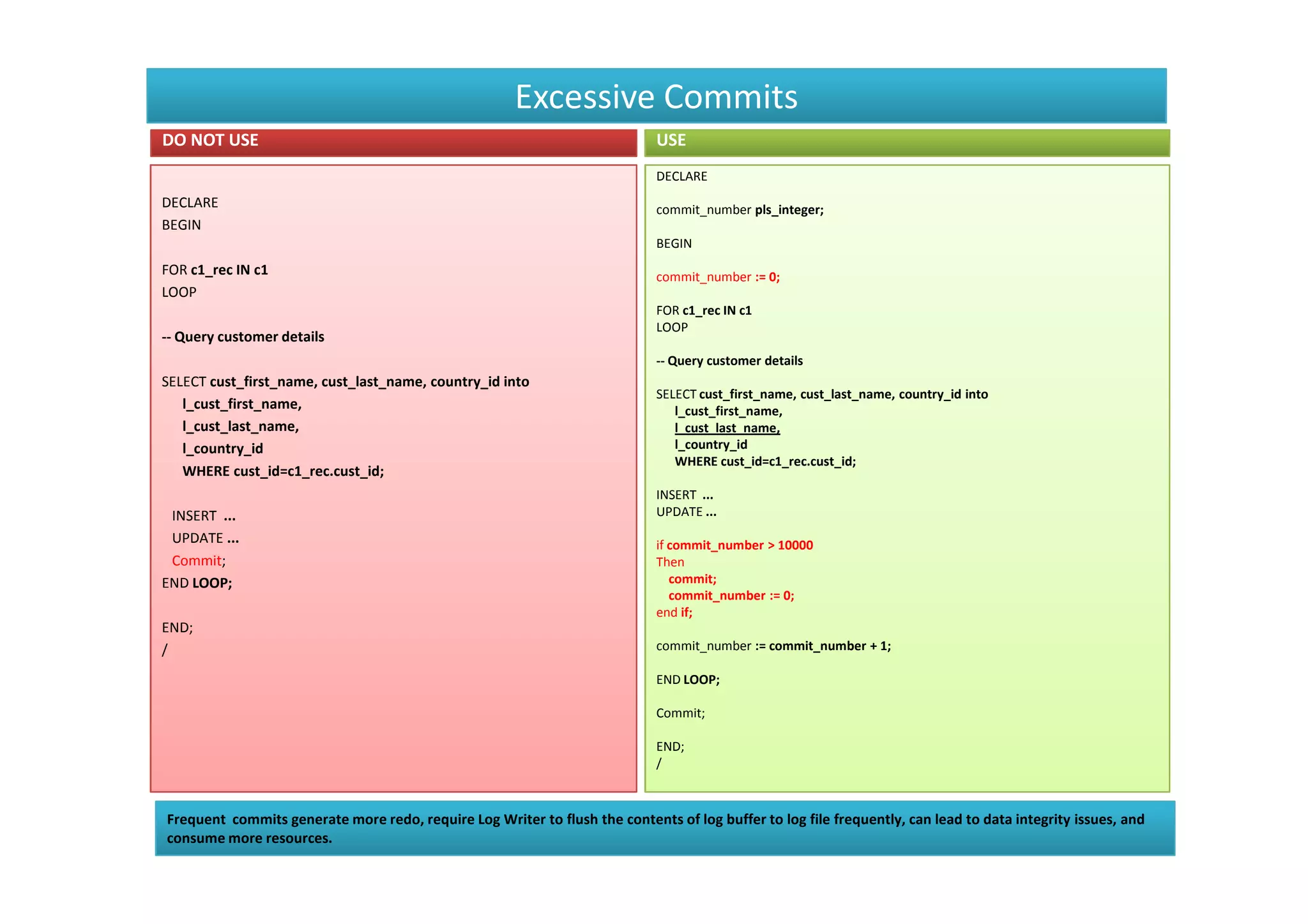Click 'Query customer details' comment in left panel
This screenshot has height=924, width=1308.
pos(243,337)
